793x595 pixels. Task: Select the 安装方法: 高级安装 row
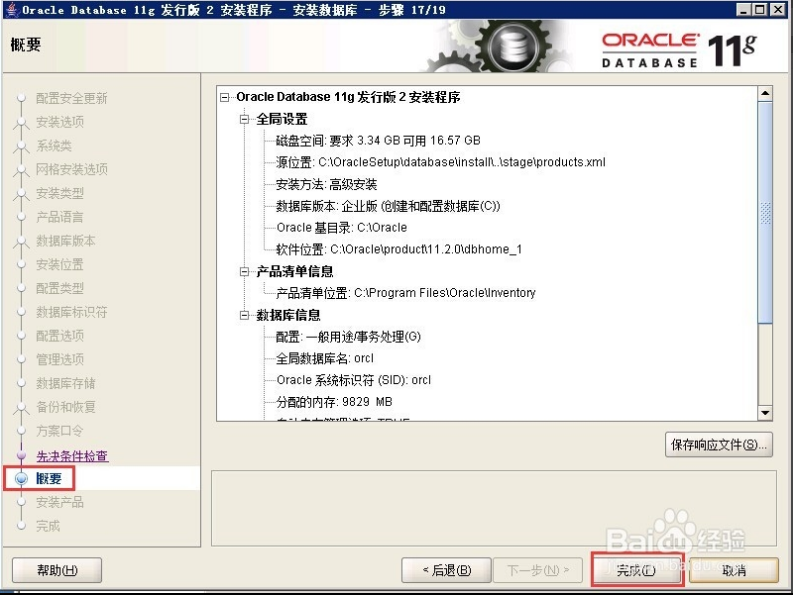coord(327,184)
